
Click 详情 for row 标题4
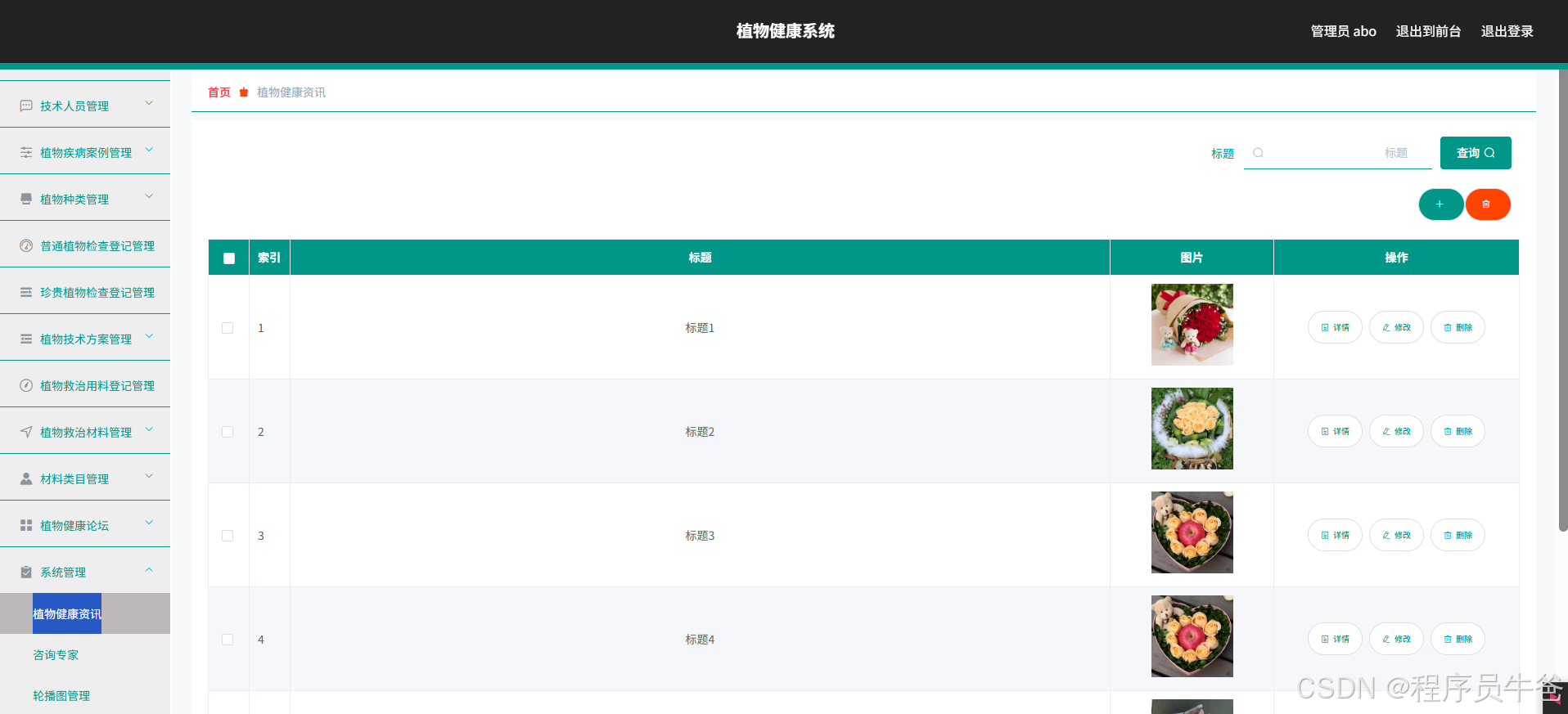[1335, 639]
